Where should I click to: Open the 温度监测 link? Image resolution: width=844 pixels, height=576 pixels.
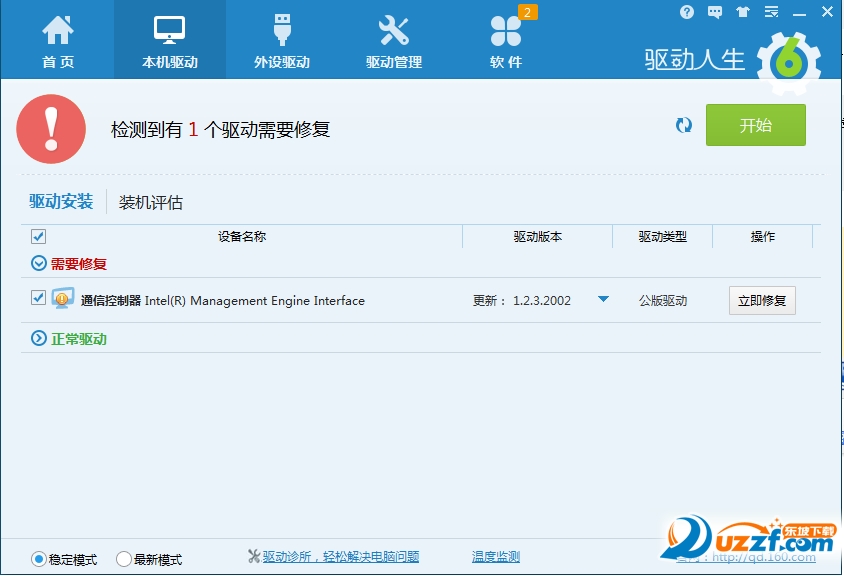pyautogui.click(x=496, y=557)
